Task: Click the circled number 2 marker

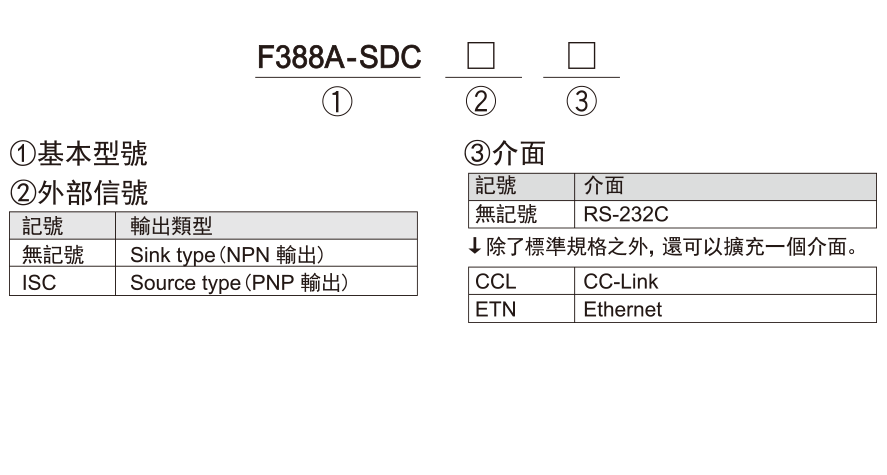Action: point(481,102)
